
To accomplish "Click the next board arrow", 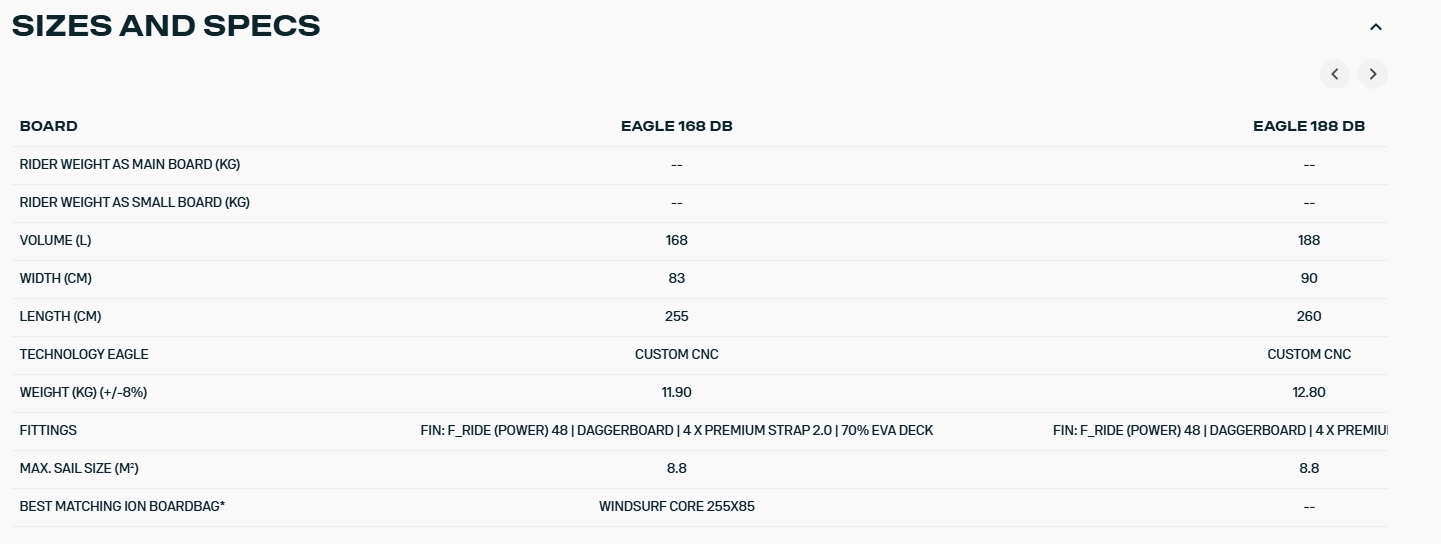I will 1373,74.
